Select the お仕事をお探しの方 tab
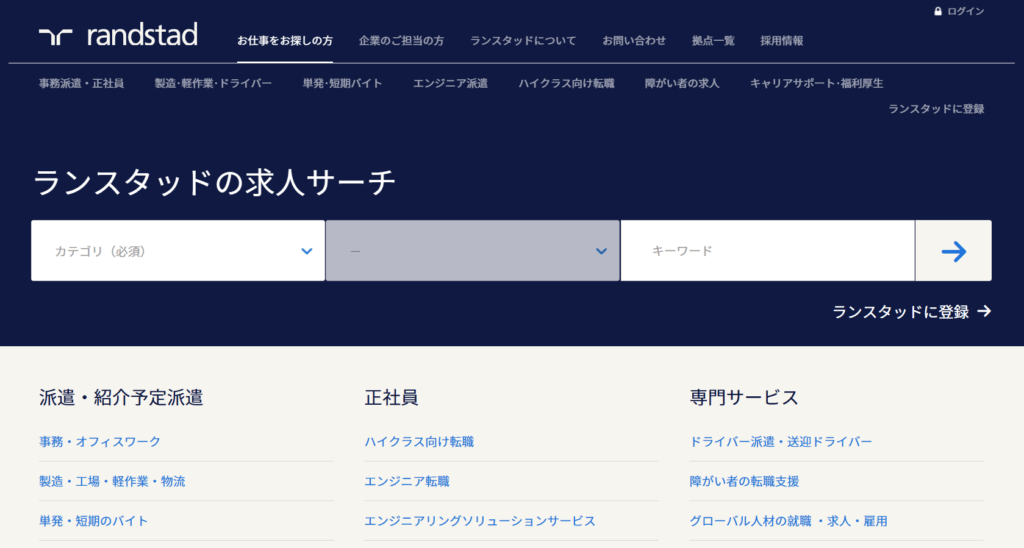The height and width of the screenshot is (548, 1024). 285,41
